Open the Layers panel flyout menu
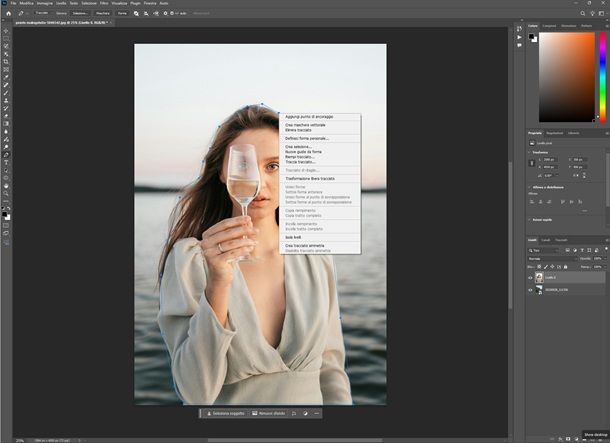The height and width of the screenshot is (443, 610). click(x=606, y=240)
